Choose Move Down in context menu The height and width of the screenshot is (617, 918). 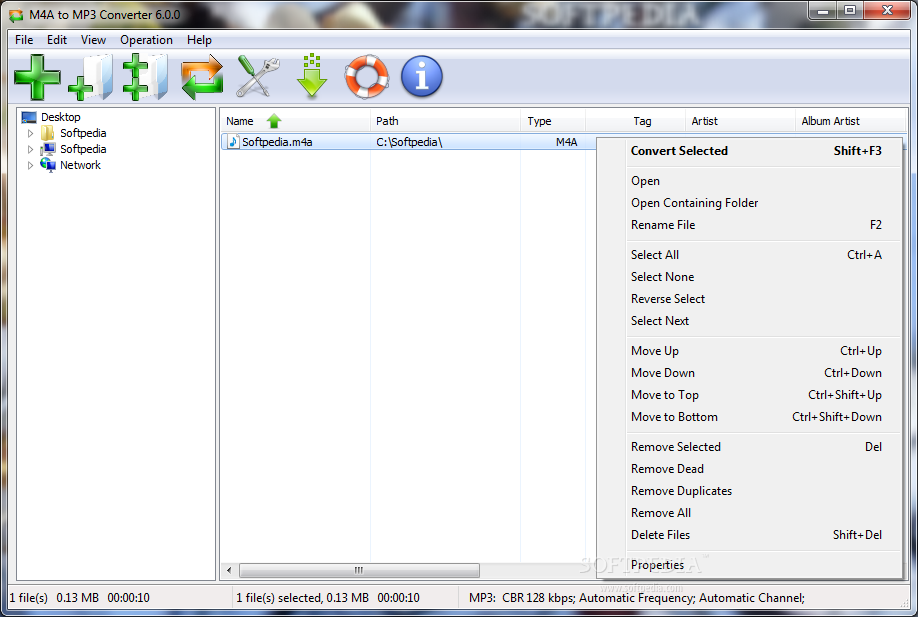749,373
